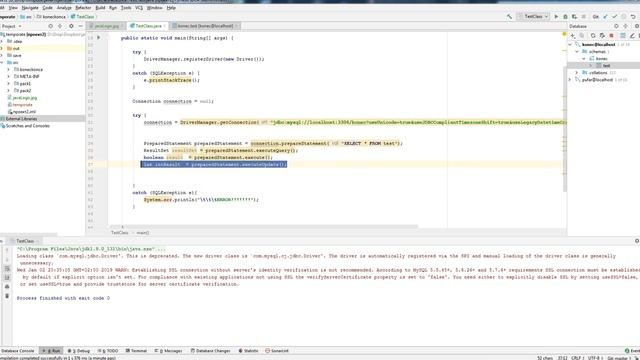Open the Build menu
The height and width of the screenshot is (360, 640).
100,8
